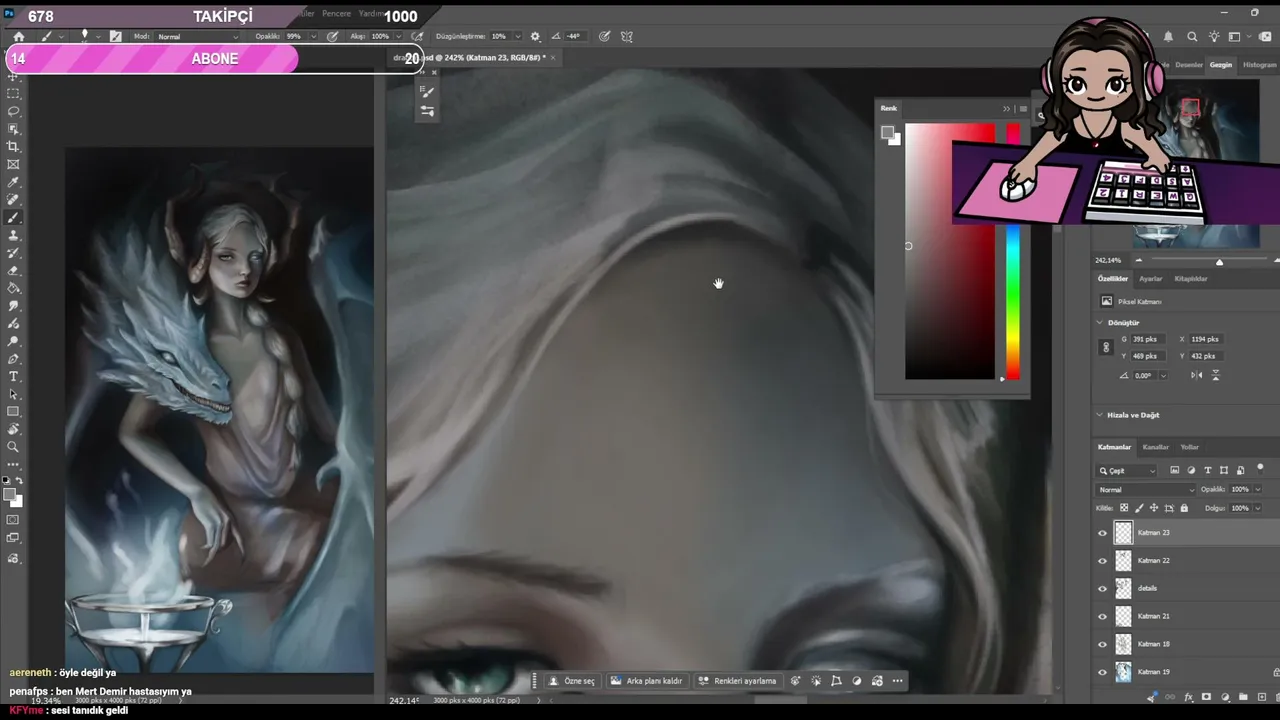The image size is (1280, 720).
Task: Click the Home icon in options bar
Action: [18, 36]
